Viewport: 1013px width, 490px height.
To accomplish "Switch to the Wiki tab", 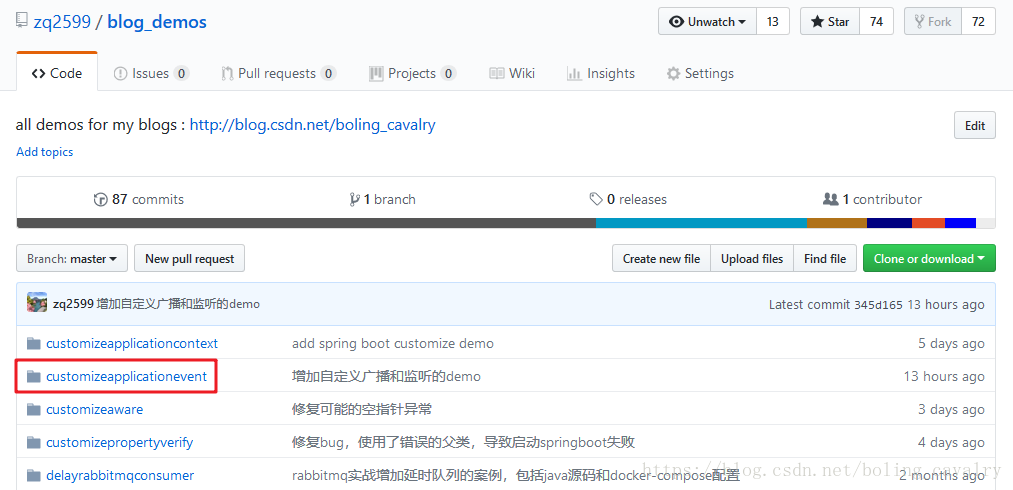I will click(512, 73).
